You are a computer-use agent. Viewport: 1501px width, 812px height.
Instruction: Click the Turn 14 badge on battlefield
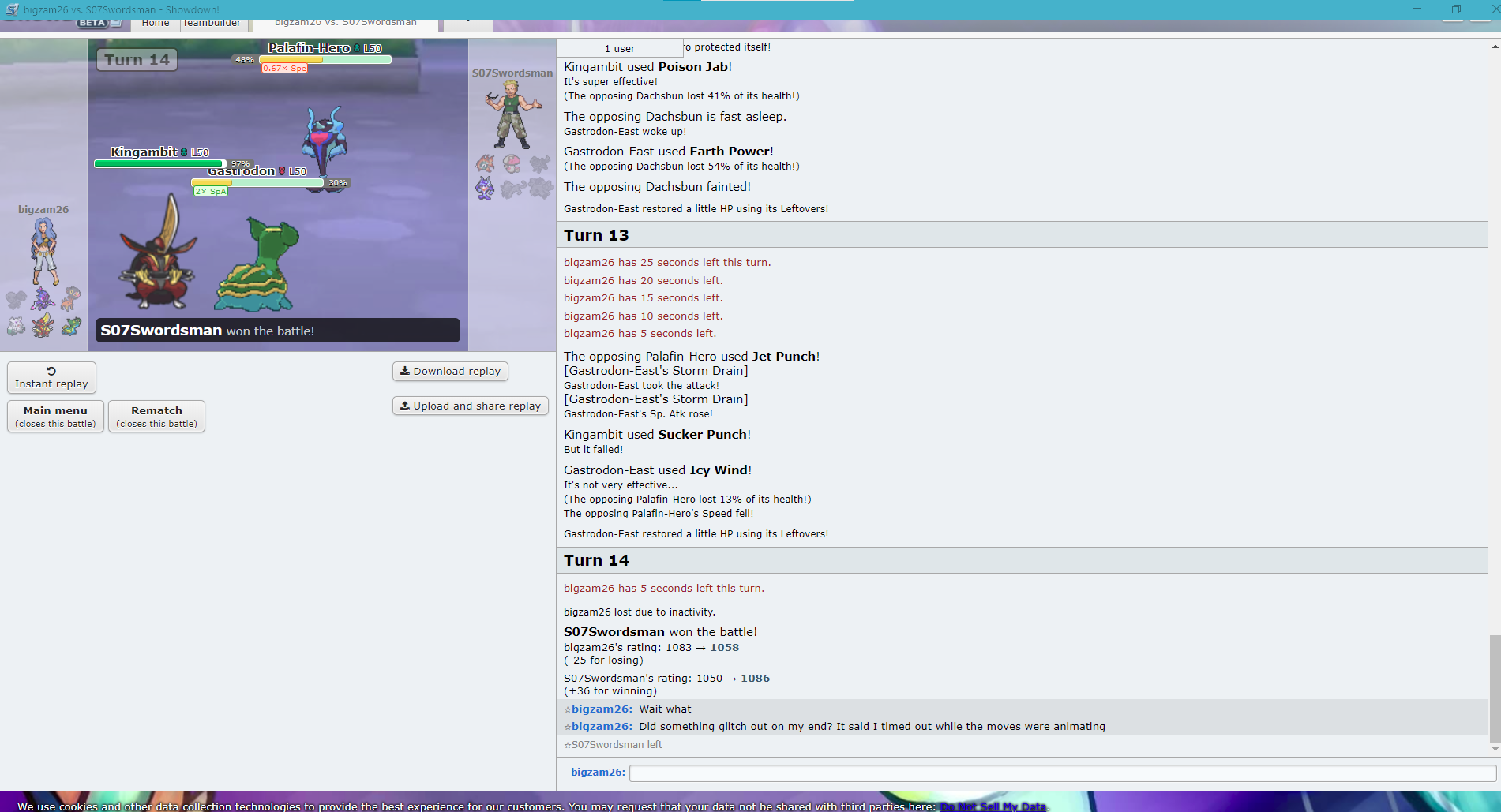137,60
